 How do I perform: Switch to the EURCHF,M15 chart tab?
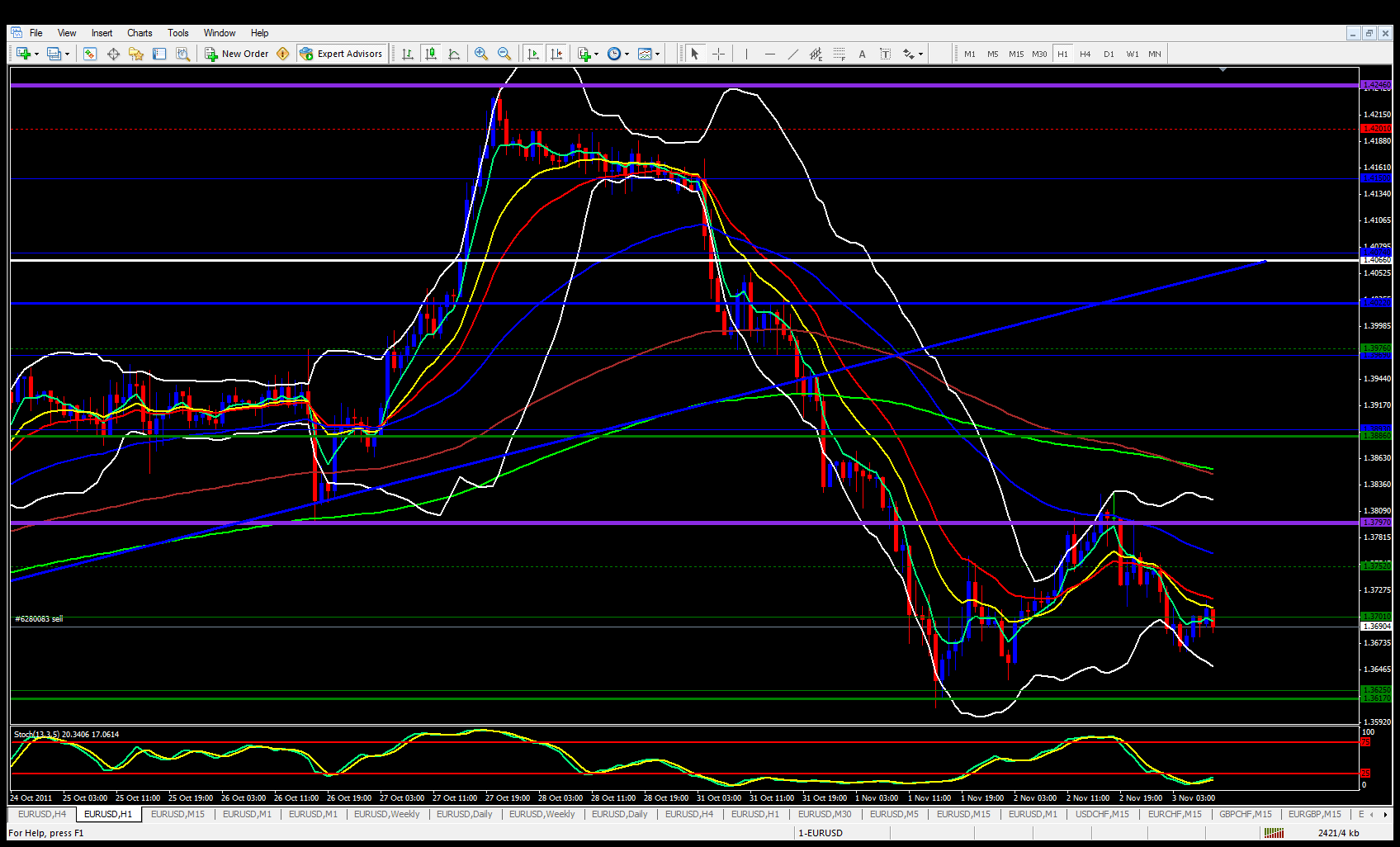click(1175, 814)
